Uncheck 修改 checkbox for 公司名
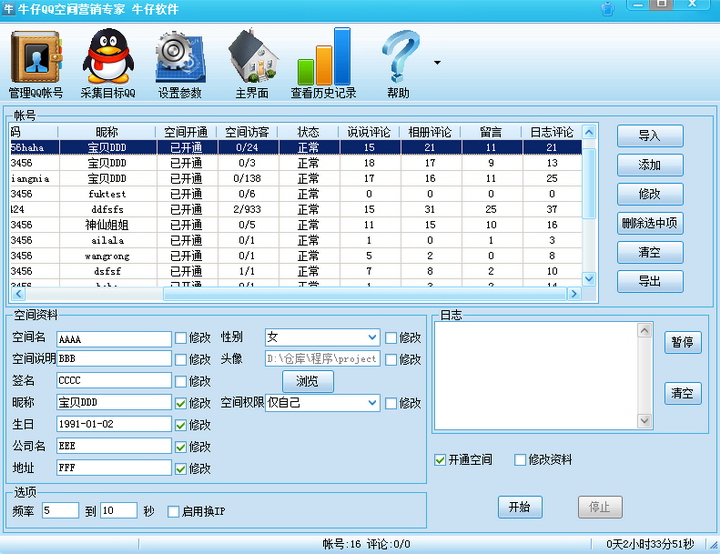The width and height of the screenshot is (720, 554). point(181,447)
